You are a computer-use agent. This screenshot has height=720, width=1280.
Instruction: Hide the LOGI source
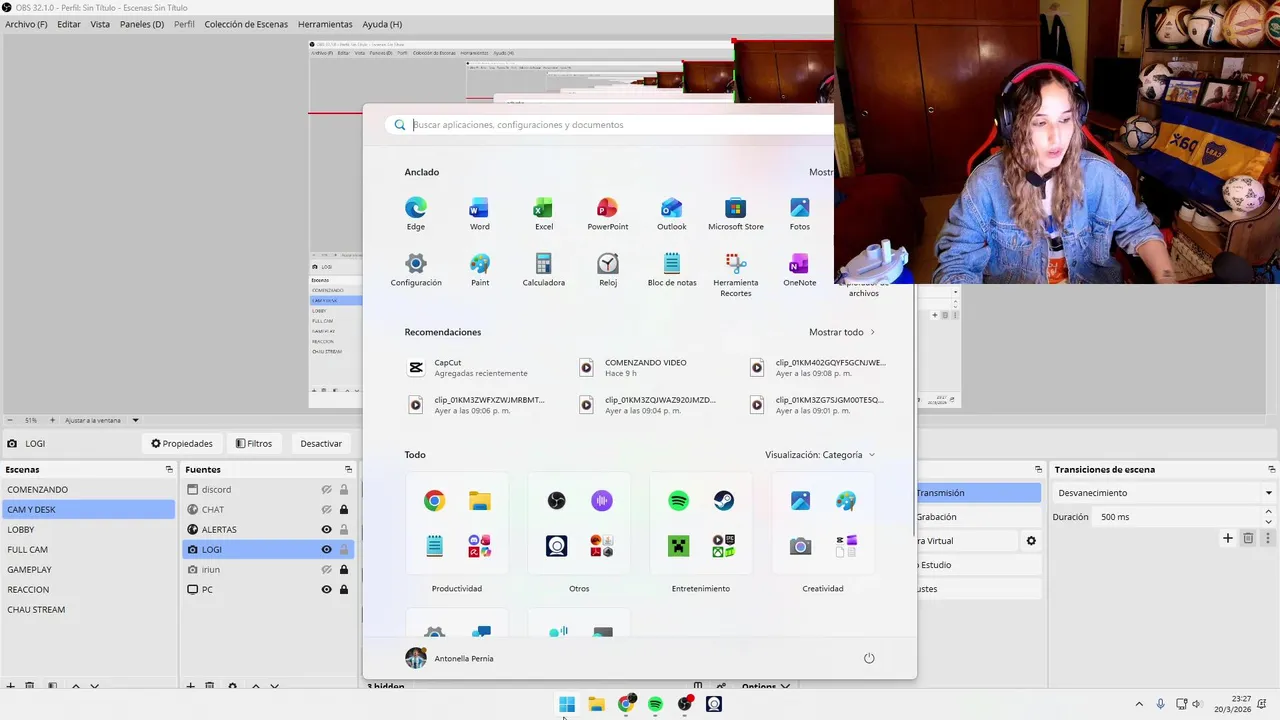pos(326,550)
